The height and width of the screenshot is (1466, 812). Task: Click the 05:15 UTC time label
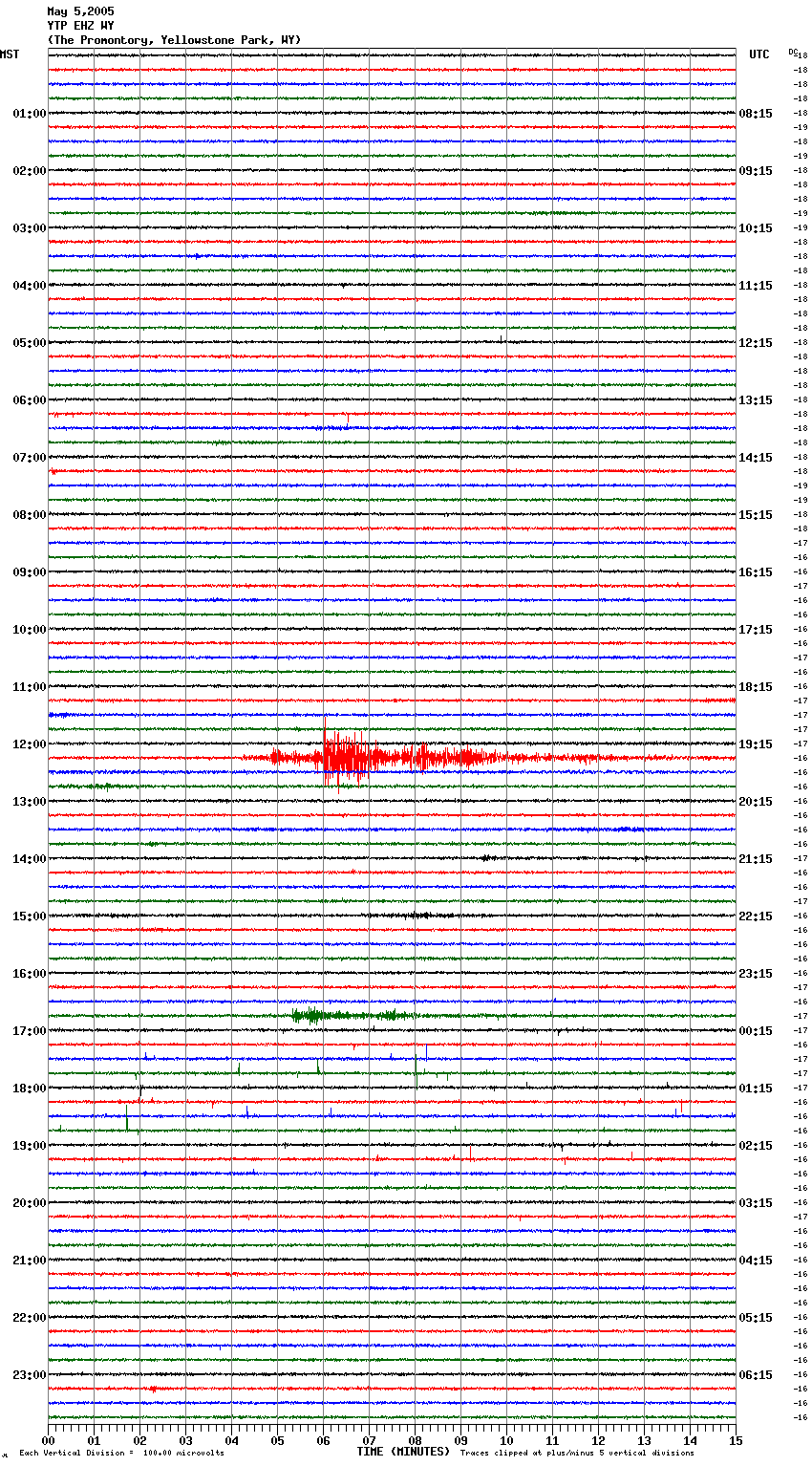756,1318
